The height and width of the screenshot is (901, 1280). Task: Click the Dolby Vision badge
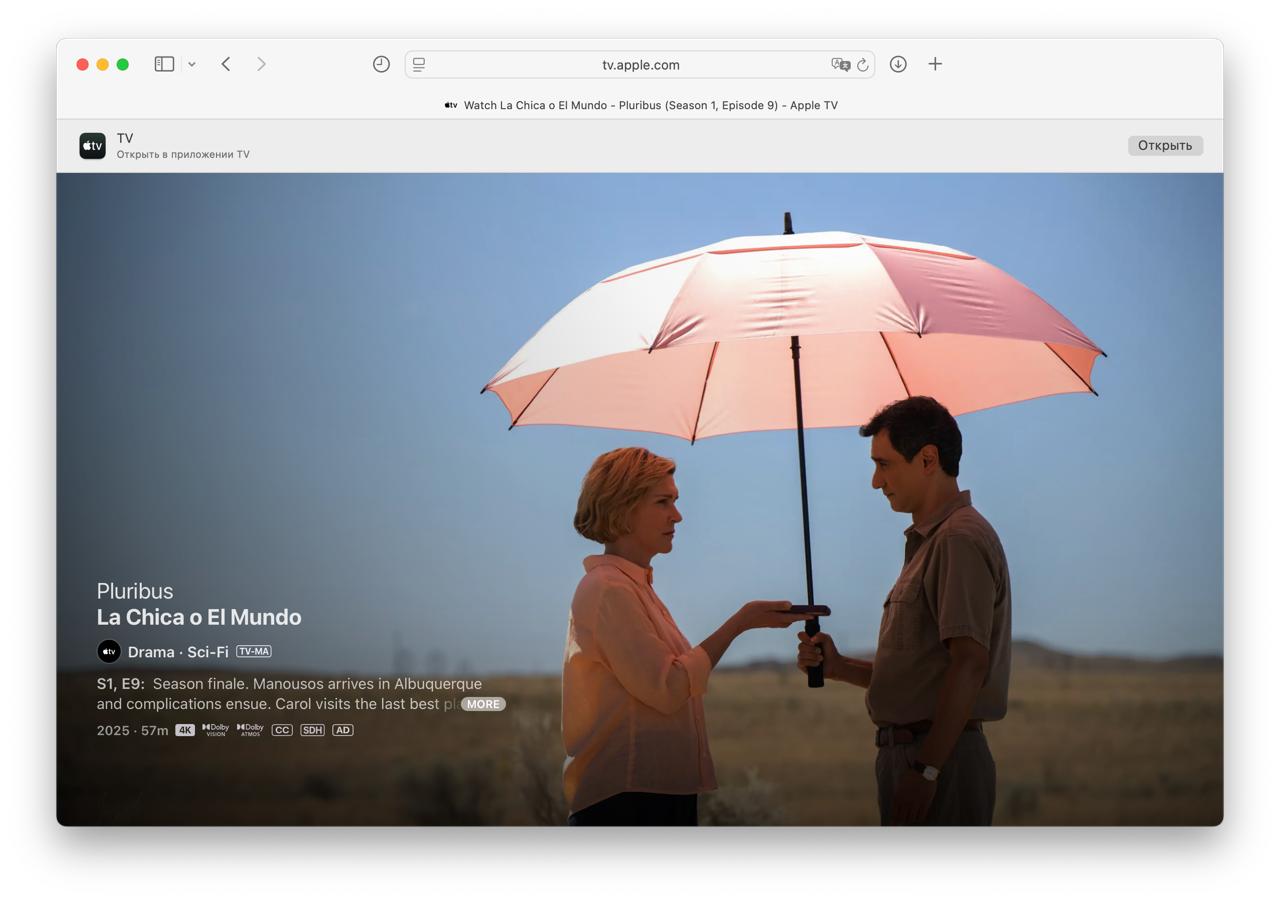coord(215,730)
